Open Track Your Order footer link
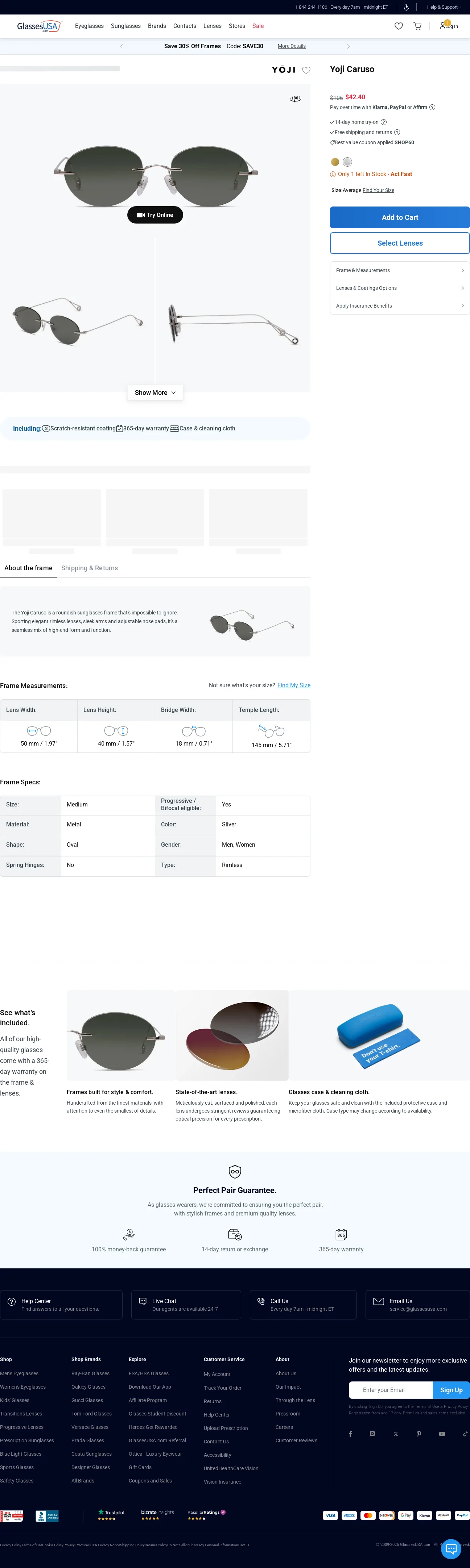This screenshot has height=1568, width=470. pos(223,1388)
